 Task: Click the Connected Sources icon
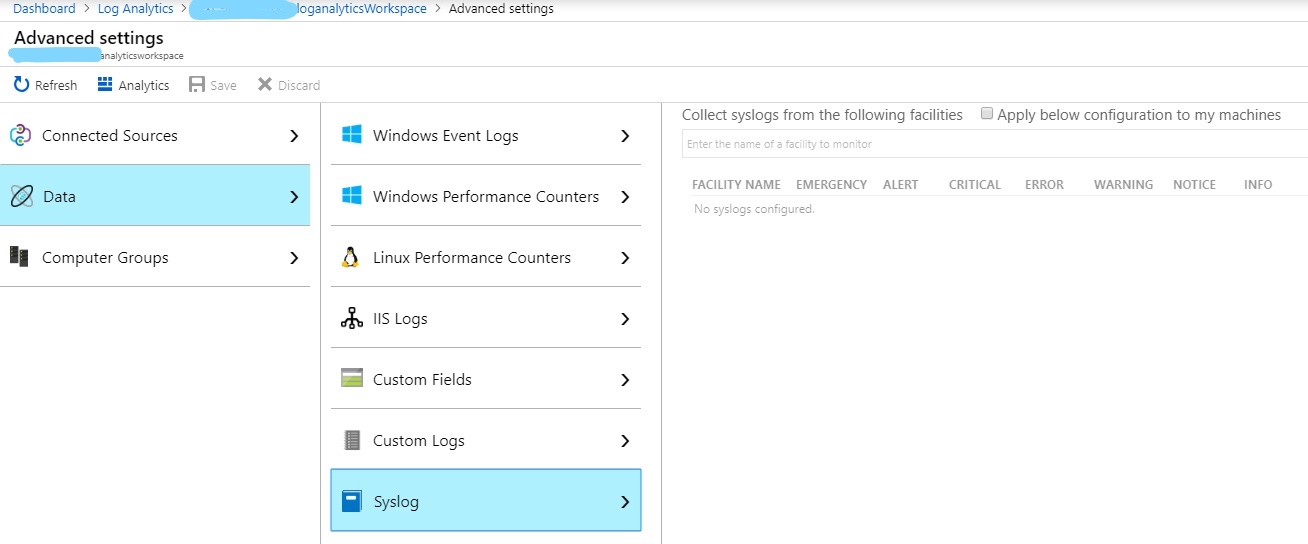click(20, 136)
